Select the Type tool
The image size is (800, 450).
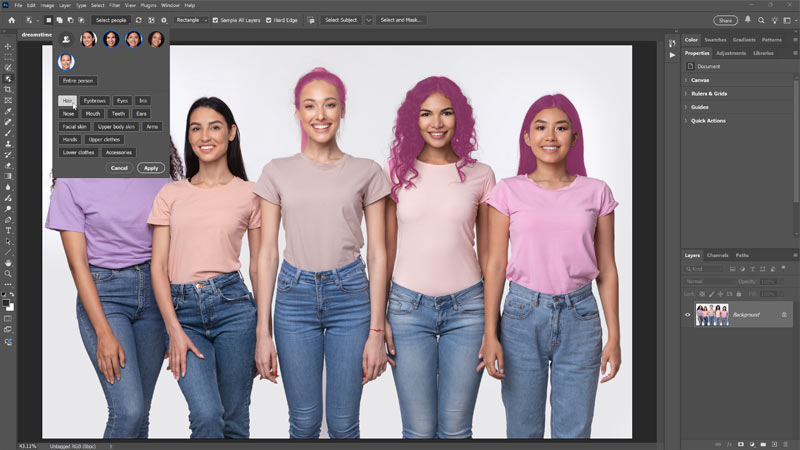coord(8,231)
